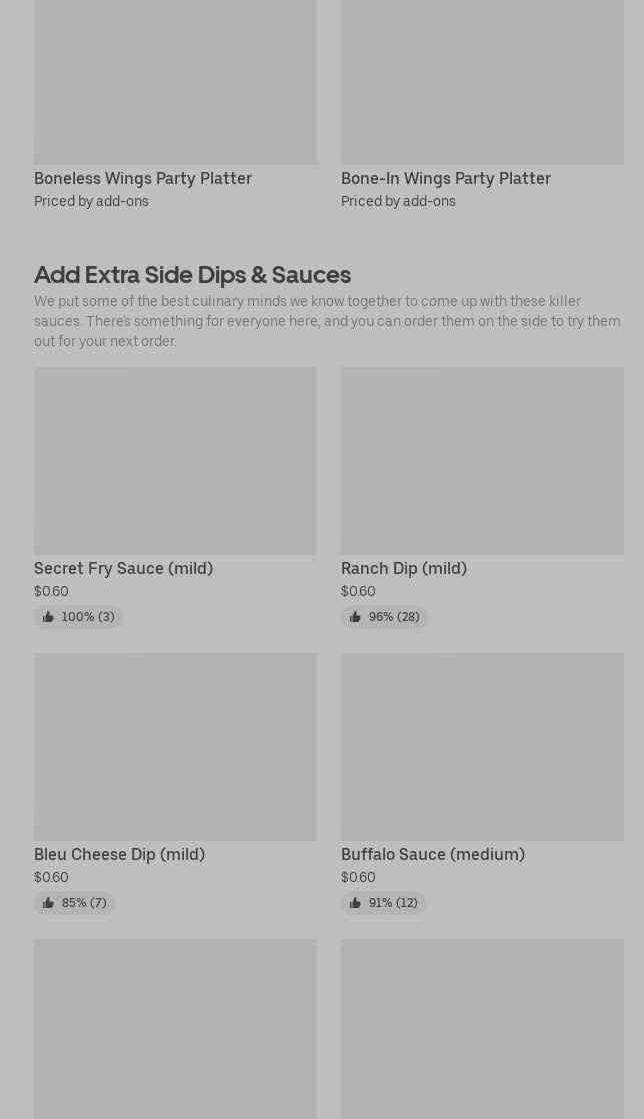The height and width of the screenshot is (1119, 644).
Task: Choose the Bleu Cheese Dip image
Action: (x=175, y=746)
